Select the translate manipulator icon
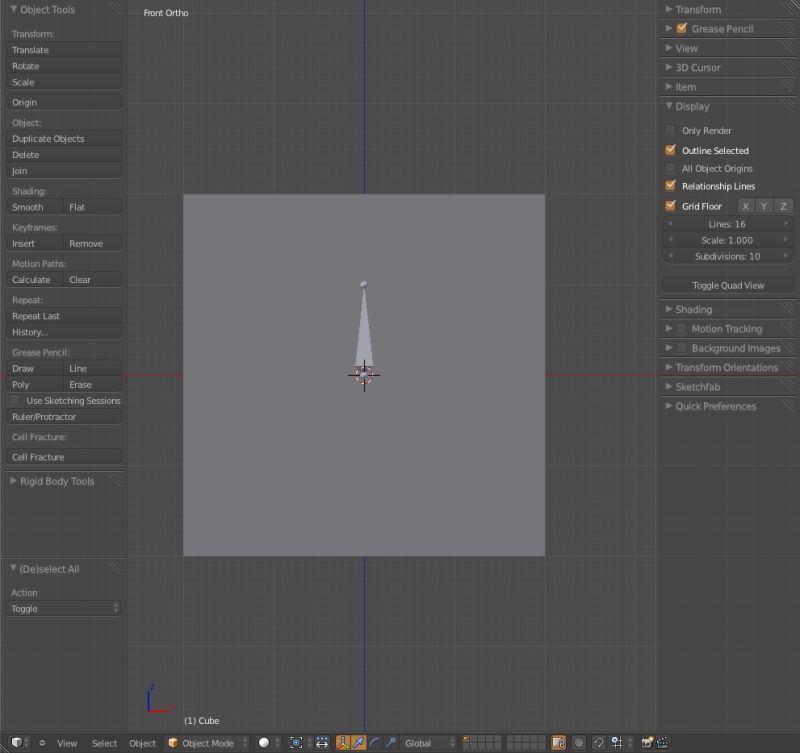This screenshot has width=800, height=753. [x=357, y=743]
